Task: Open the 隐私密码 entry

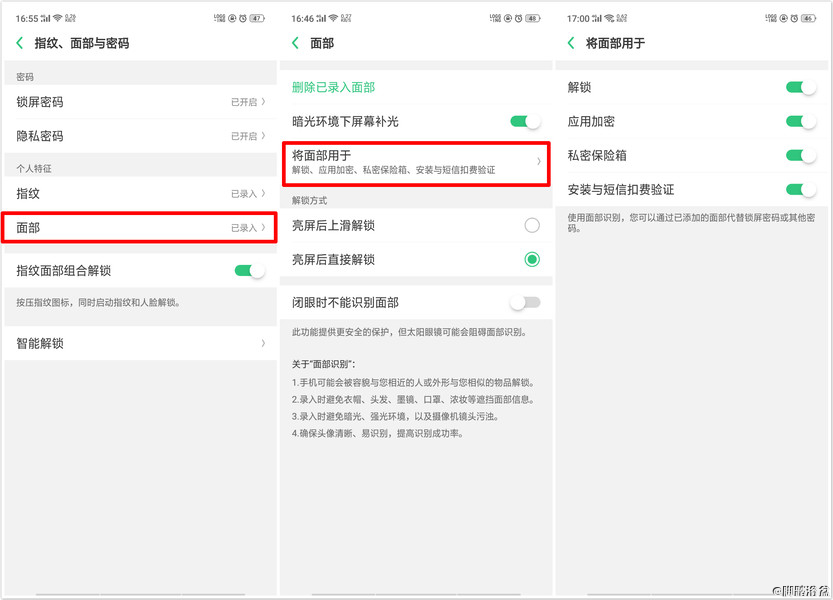Action: coord(140,136)
